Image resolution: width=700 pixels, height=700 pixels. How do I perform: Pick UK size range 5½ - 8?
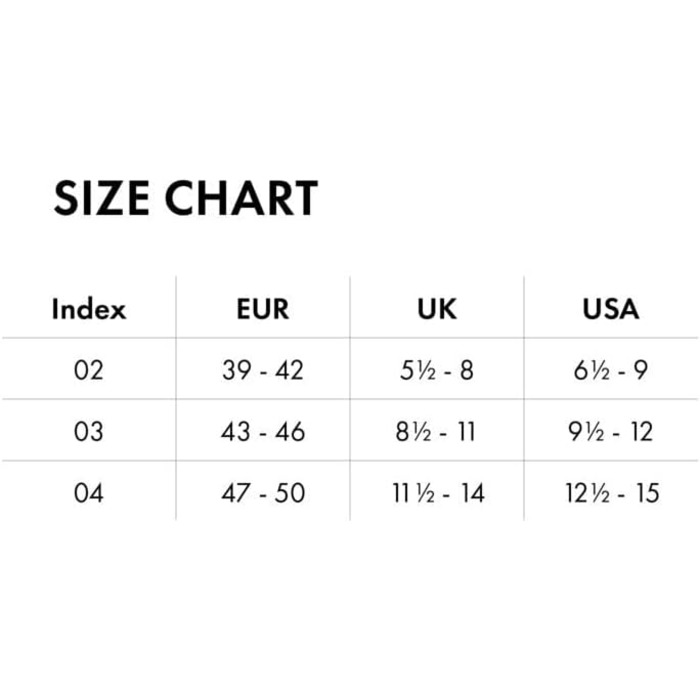(x=436, y=370)
